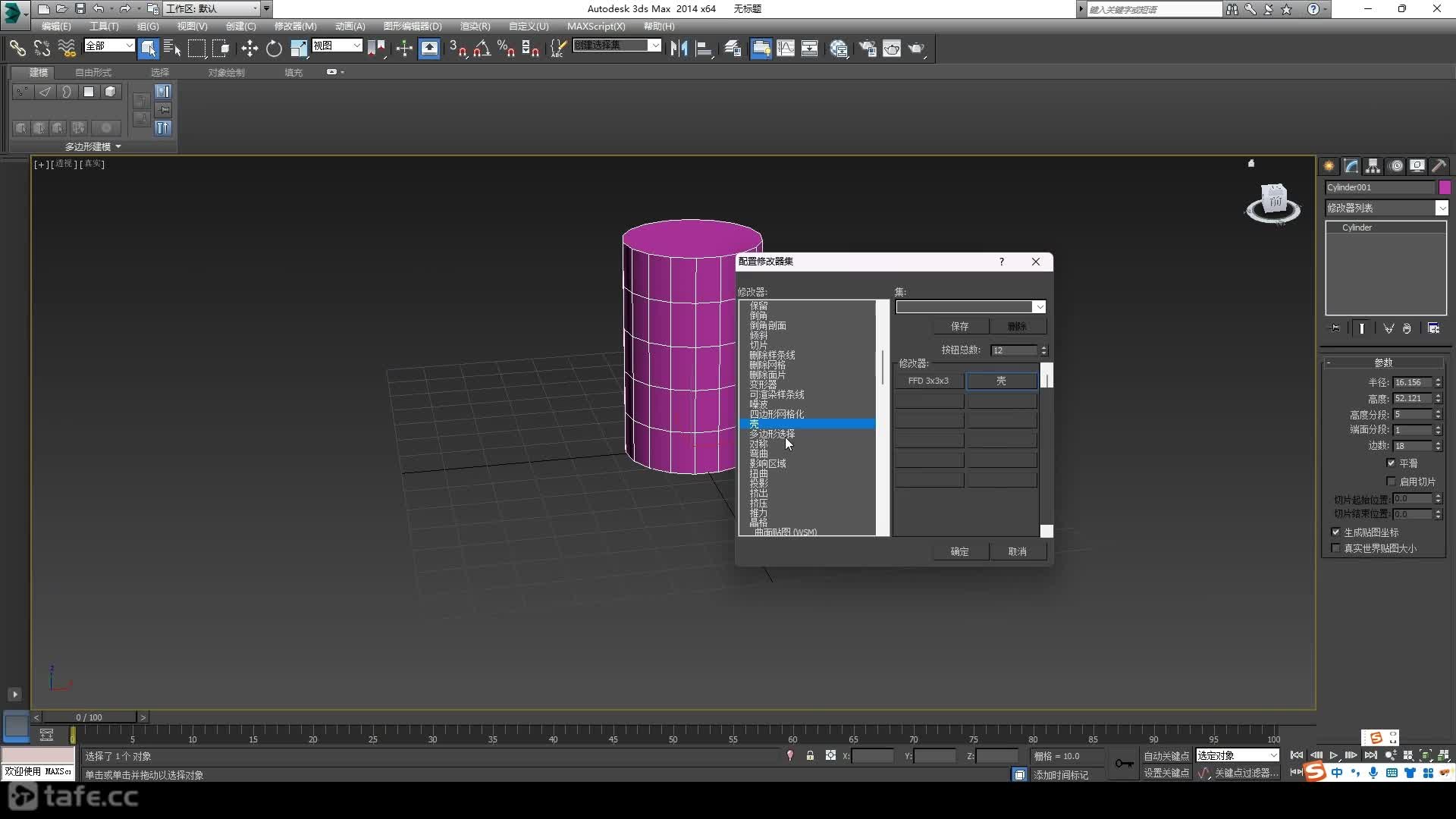
Task: Click the time slider showing 0 / 100
Action: point(89,717)
